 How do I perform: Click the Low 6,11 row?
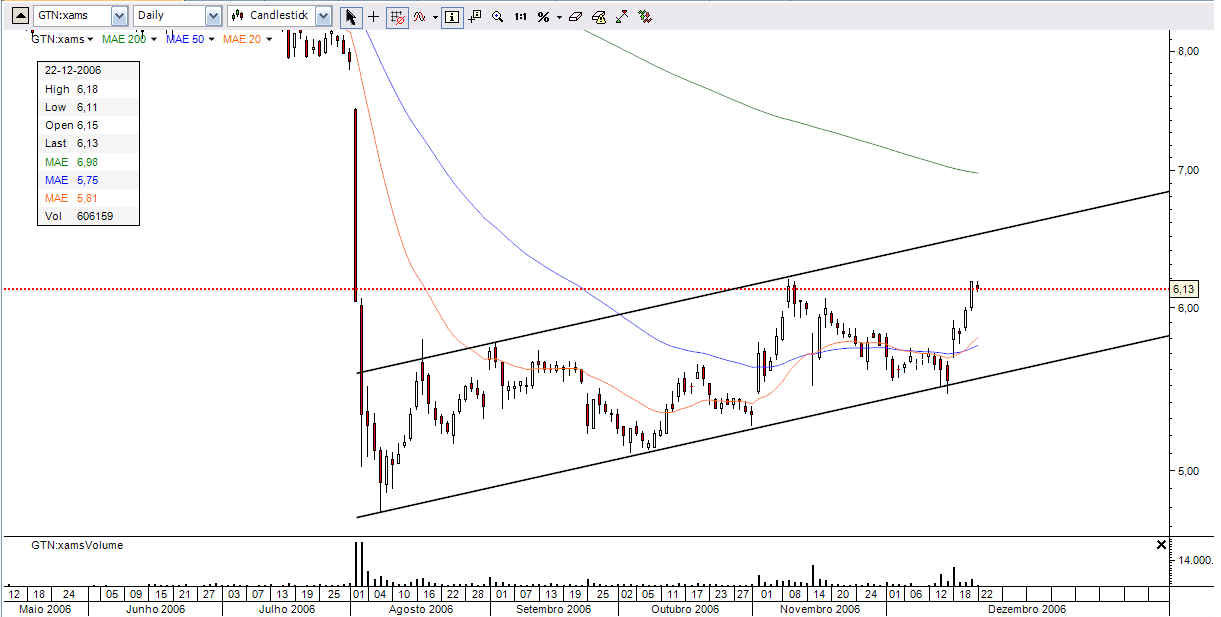coord(88,107)
